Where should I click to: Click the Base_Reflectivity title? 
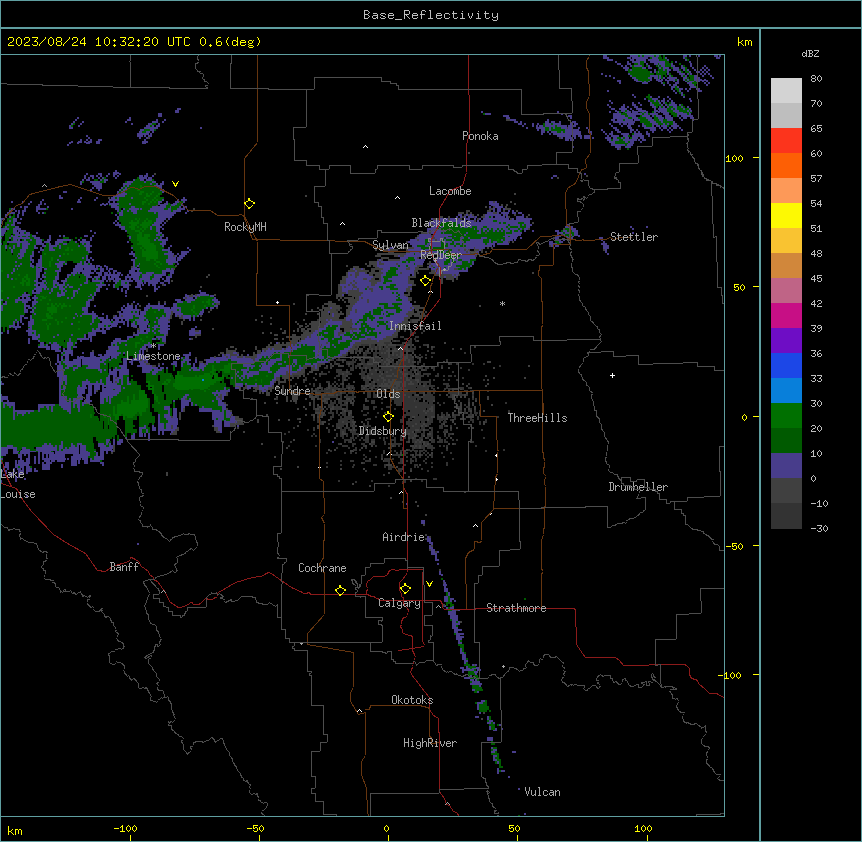431,15
